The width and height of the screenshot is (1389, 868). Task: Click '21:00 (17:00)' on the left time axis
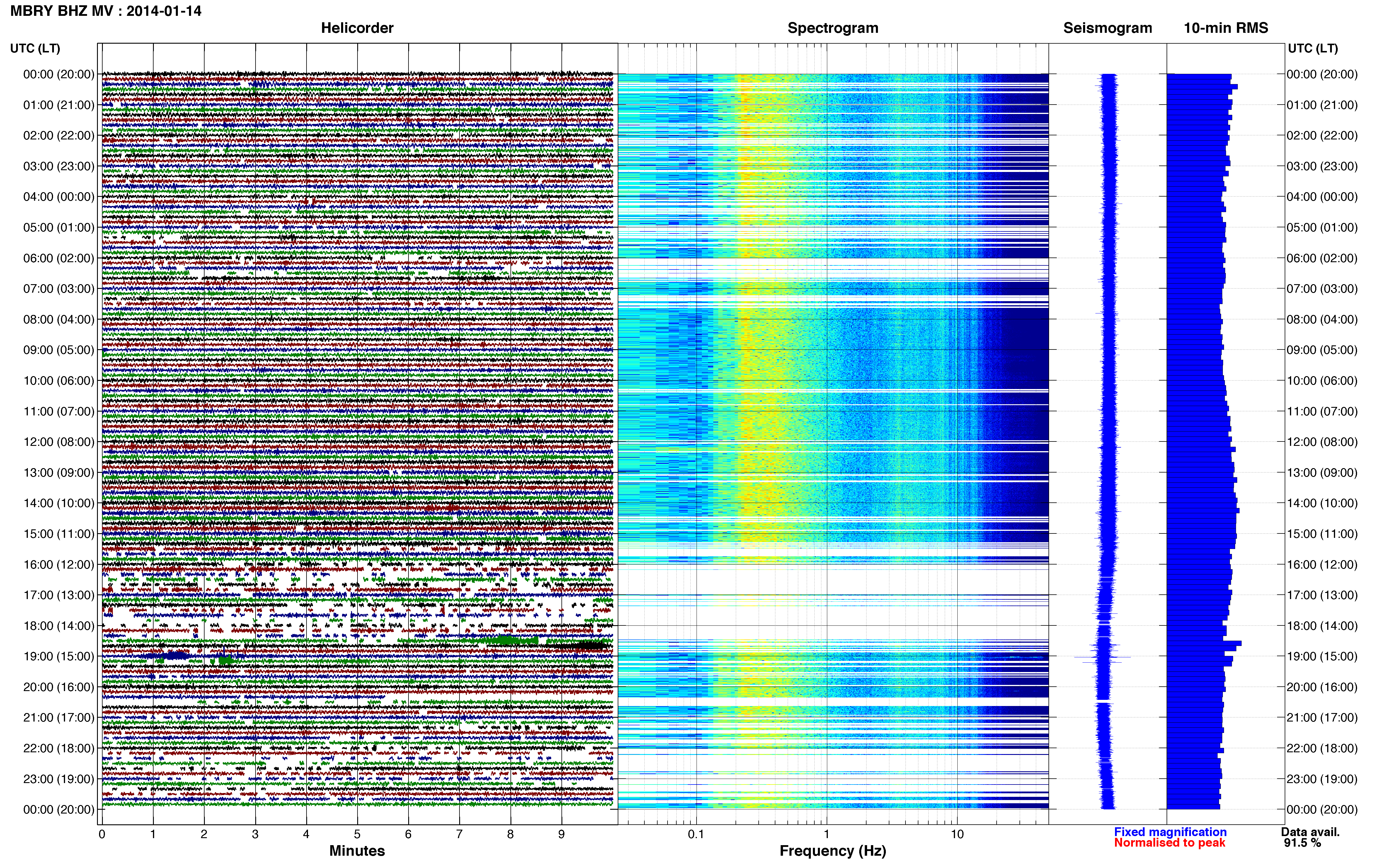coord(59,718)
